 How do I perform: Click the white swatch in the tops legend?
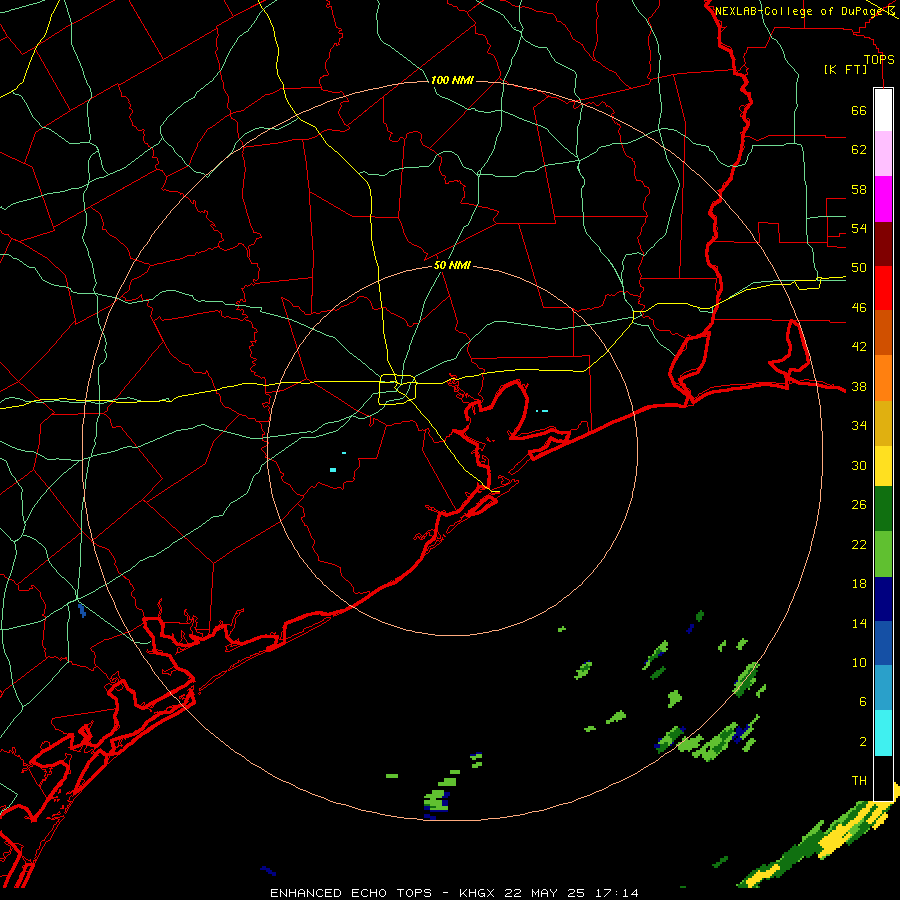point(883,110)
